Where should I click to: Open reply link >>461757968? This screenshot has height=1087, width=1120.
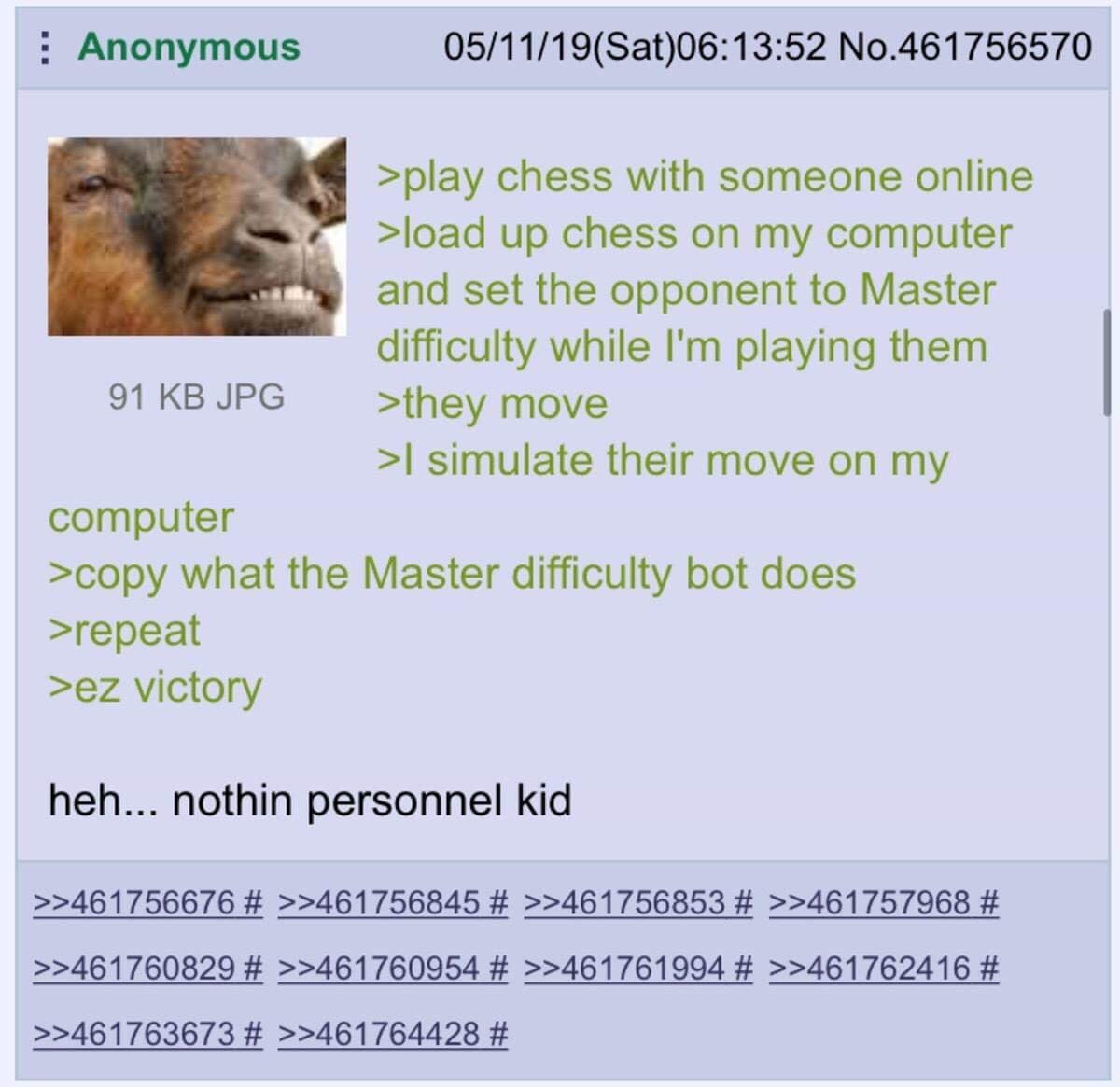click(x=870, y=902)
